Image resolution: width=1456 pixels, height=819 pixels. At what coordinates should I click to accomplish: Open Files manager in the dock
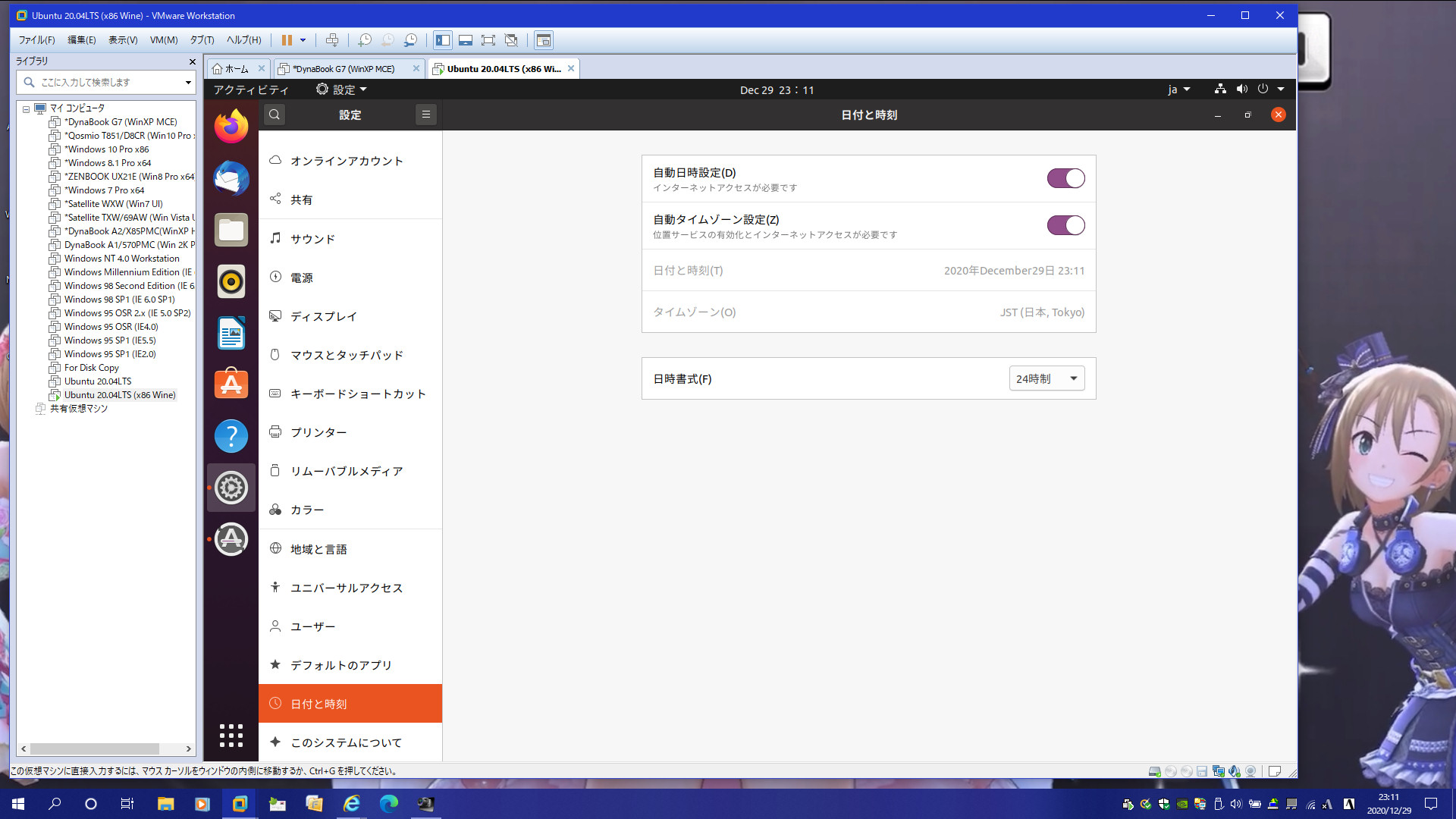[231, 230]
